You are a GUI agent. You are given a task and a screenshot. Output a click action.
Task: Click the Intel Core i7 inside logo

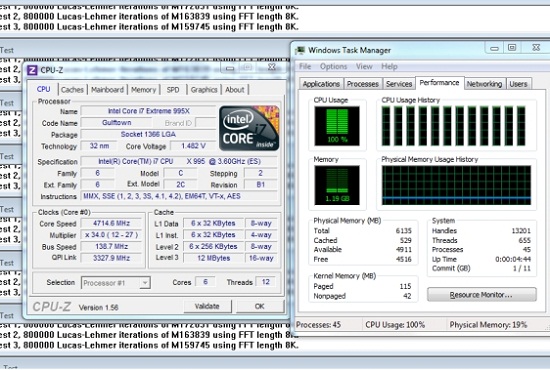pos(249,128)
